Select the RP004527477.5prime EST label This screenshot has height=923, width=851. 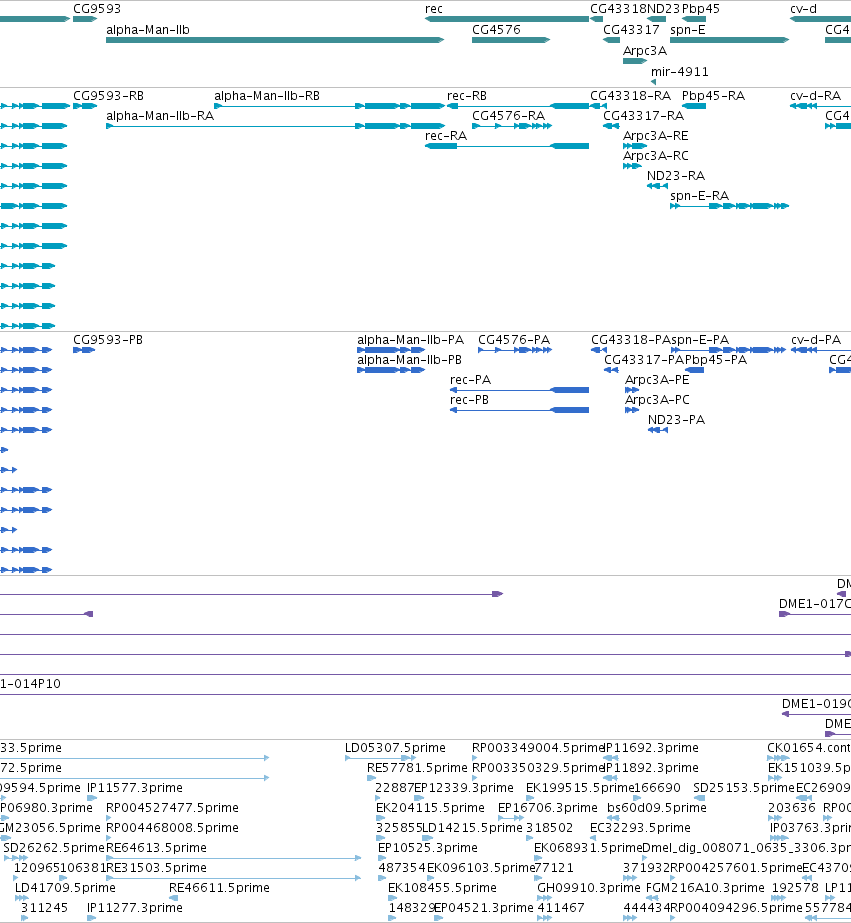(x=172, y=808)
